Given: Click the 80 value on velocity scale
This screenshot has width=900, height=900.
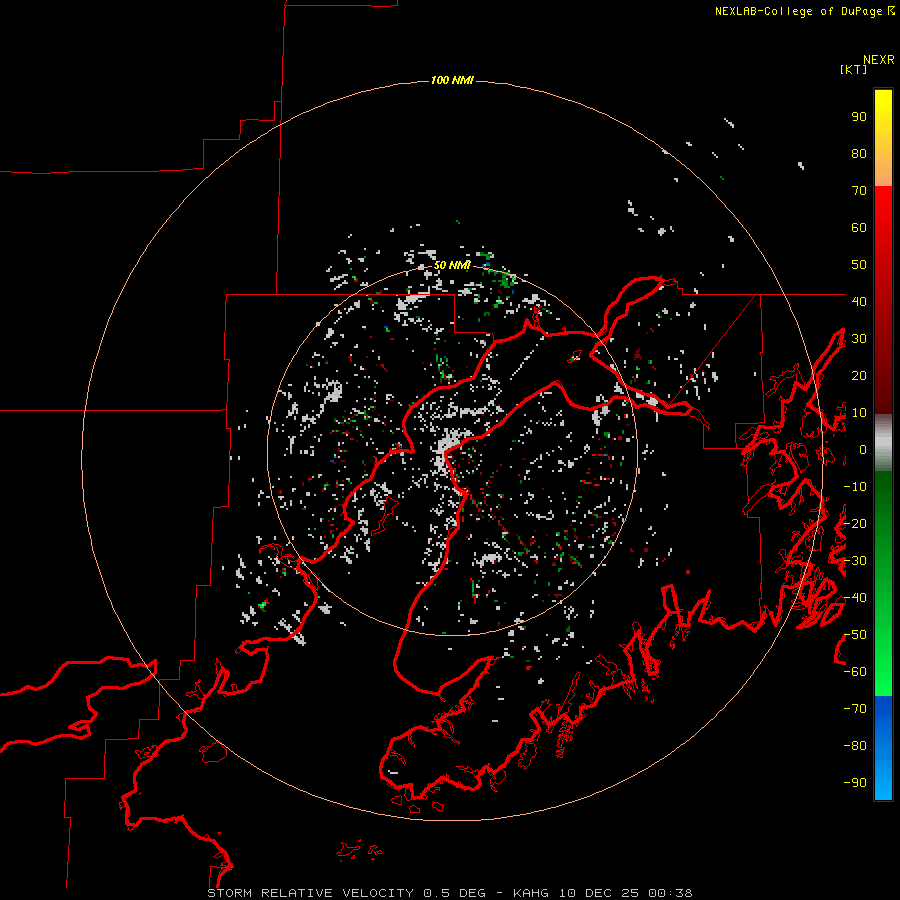Looking at the screenshot, I should tap(859, 154).
